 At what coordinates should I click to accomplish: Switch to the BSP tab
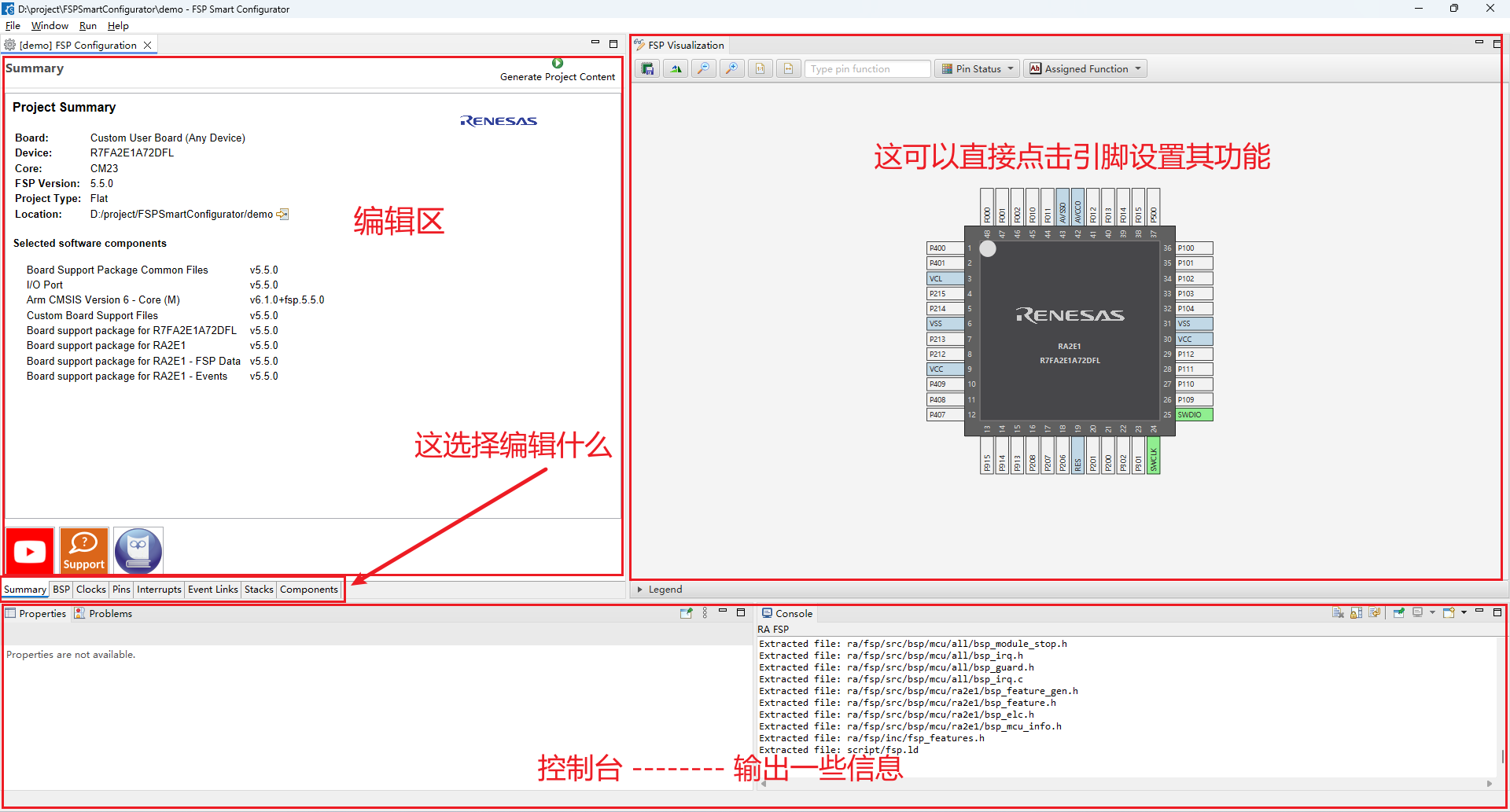click(61, 590)
